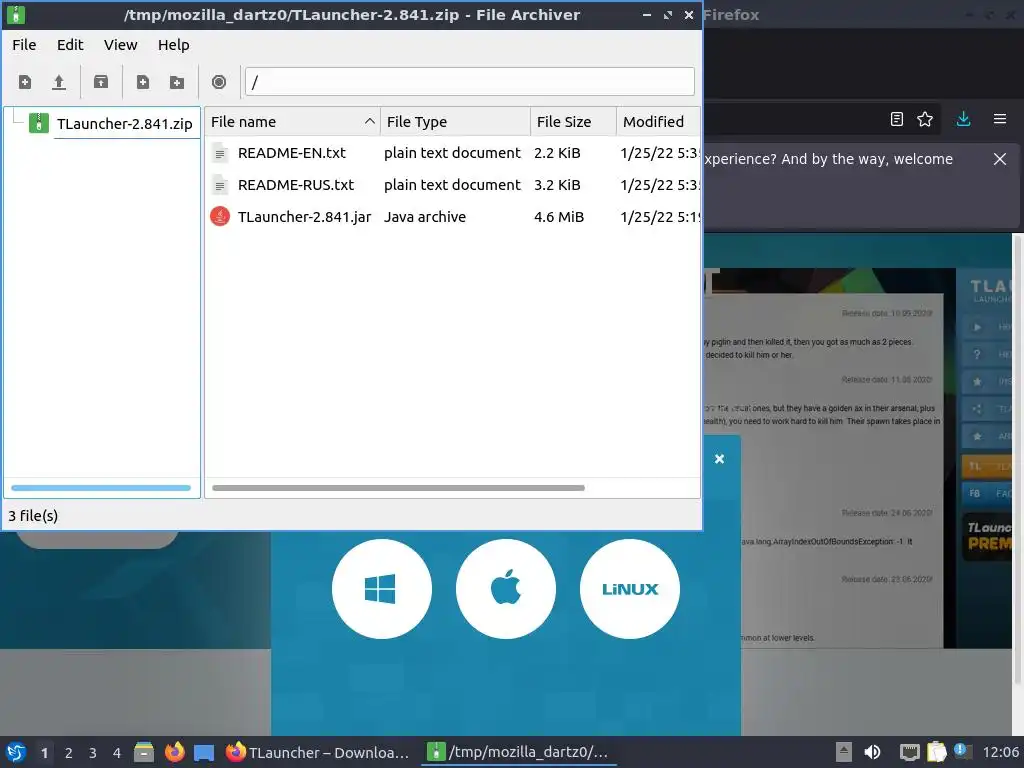Click the Add files toolbar icon
This screenshot has width=1024, height=768.
[x=142, y=82]
